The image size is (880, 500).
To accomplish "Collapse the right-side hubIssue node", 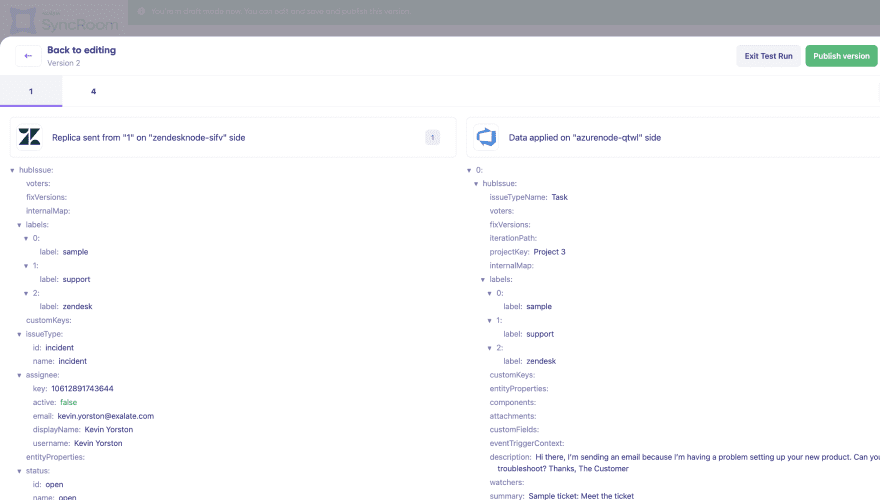I will pyautogui.click(x=476, y=184).
